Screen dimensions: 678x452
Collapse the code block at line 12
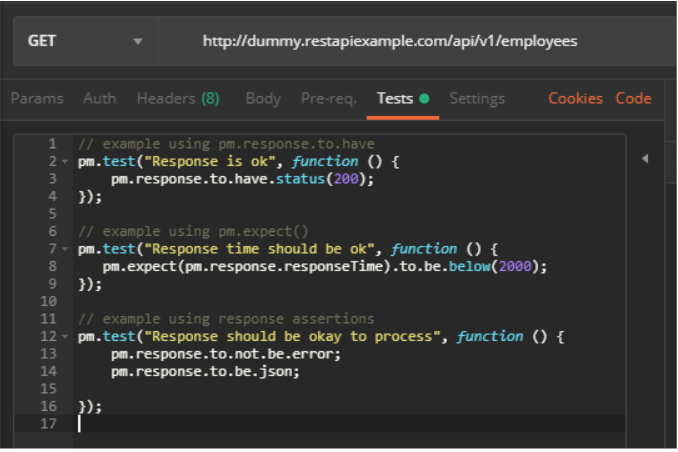coord(65,337)
